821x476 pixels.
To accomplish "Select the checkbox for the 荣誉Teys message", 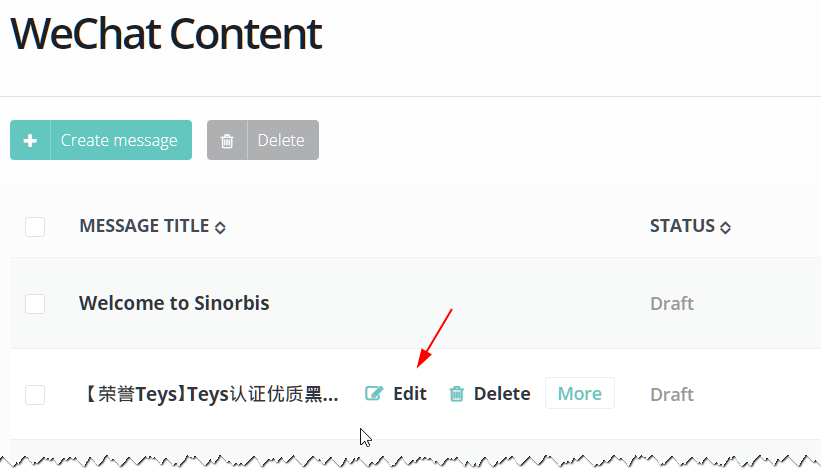I will click(35, 395).
